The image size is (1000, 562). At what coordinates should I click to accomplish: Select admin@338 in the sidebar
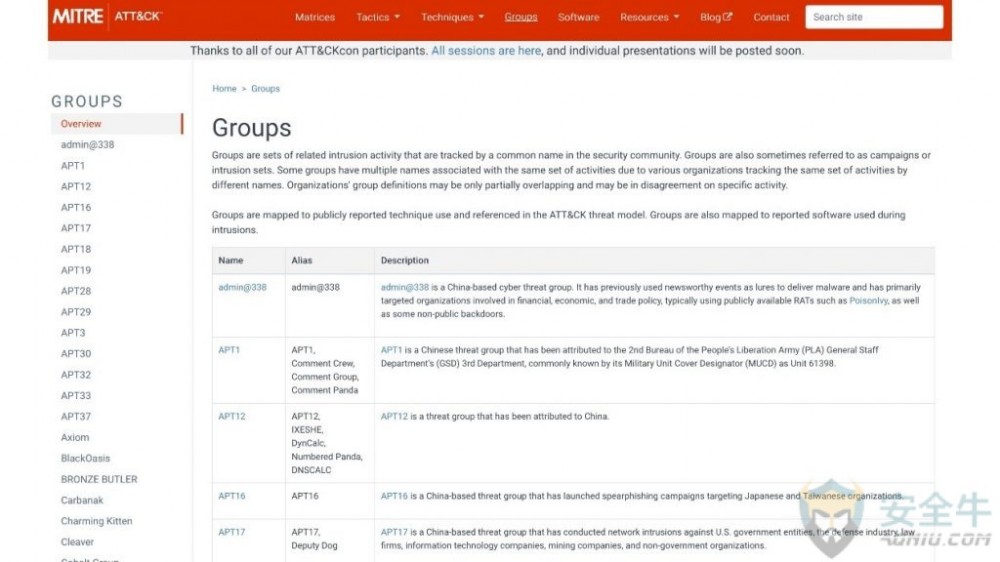point(87,145)
